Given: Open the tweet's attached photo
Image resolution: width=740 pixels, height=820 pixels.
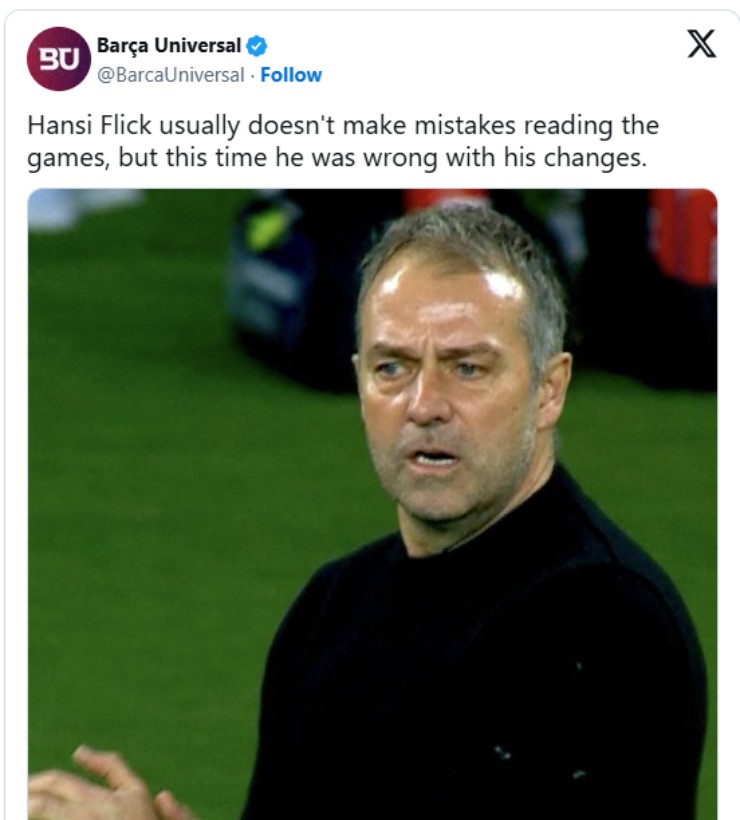Looking at the screenshot, I should pyautogui.click(x=372, y=504).
